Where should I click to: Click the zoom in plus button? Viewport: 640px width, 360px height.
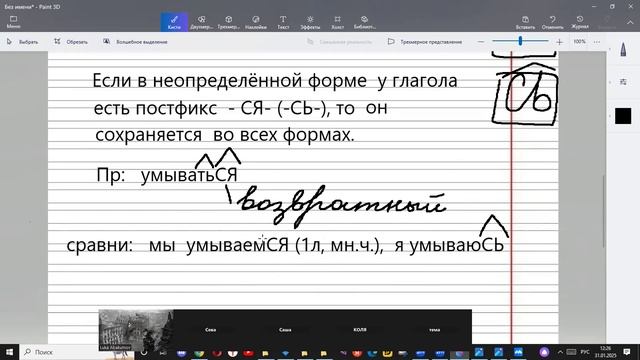(x=560, y=42)
